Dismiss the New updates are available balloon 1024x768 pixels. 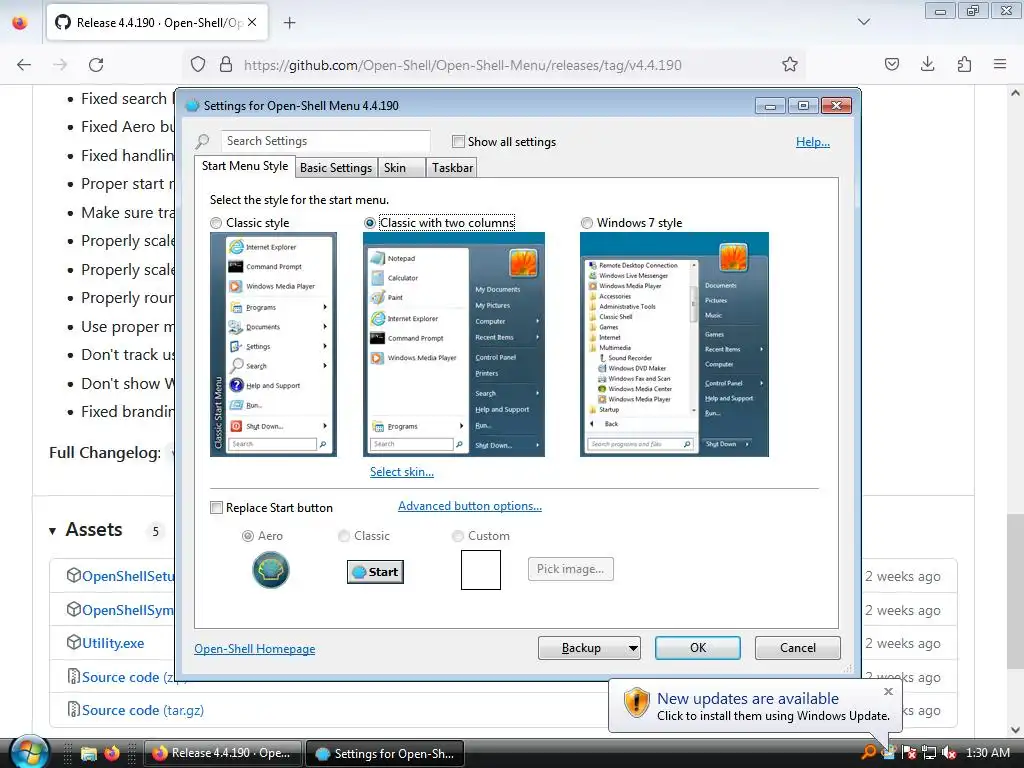(888, 691)
